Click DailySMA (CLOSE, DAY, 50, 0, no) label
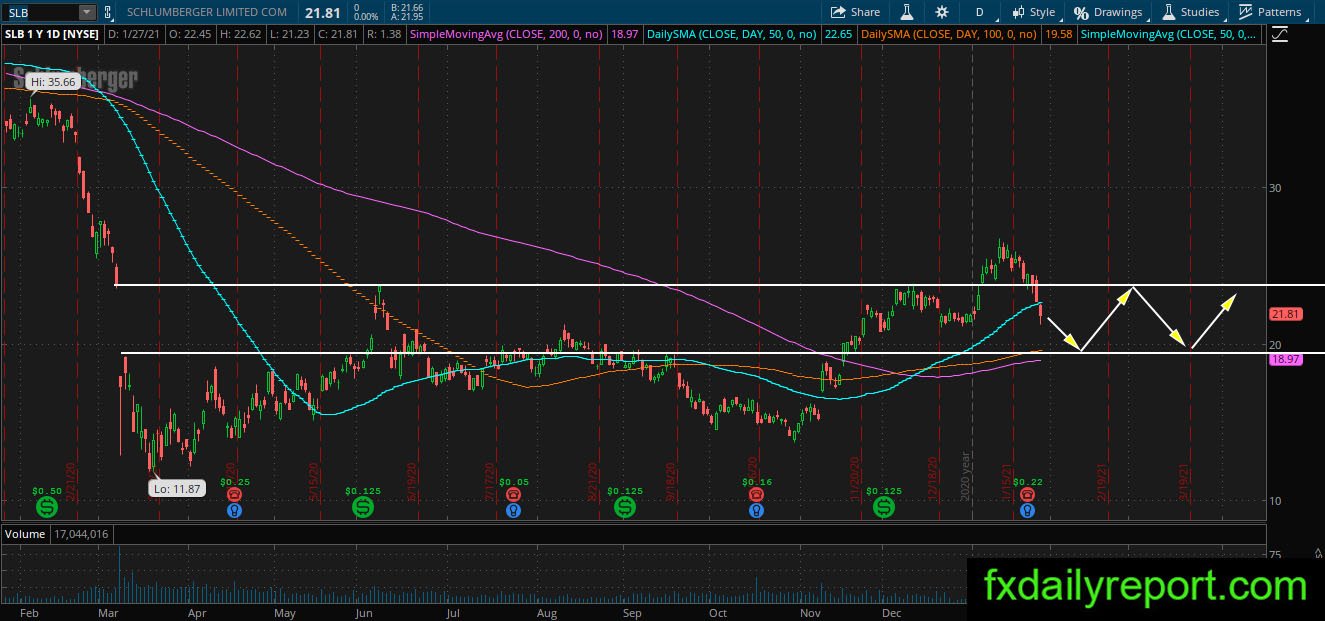Viewport: 1325px width, 621px height. (731, 35)
